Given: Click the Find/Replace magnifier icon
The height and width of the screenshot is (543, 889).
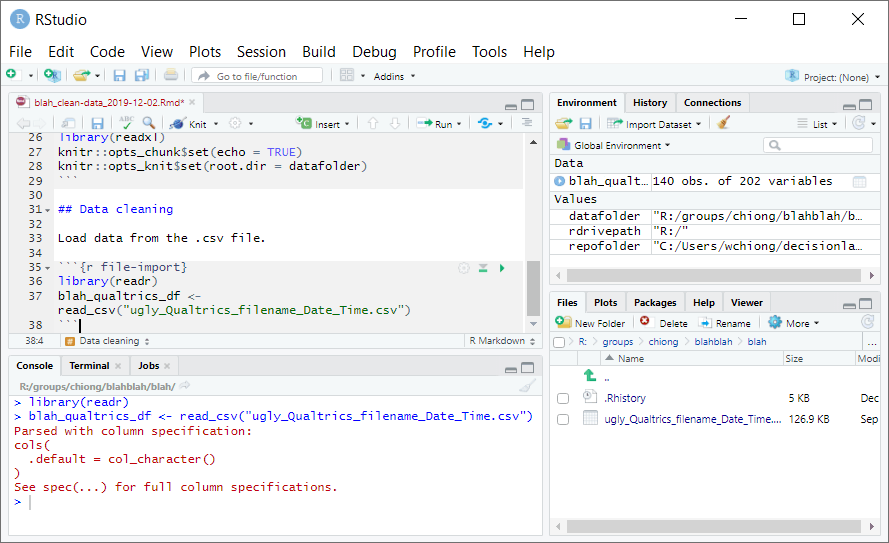Looking at the screenshot, I should [149, 122].
